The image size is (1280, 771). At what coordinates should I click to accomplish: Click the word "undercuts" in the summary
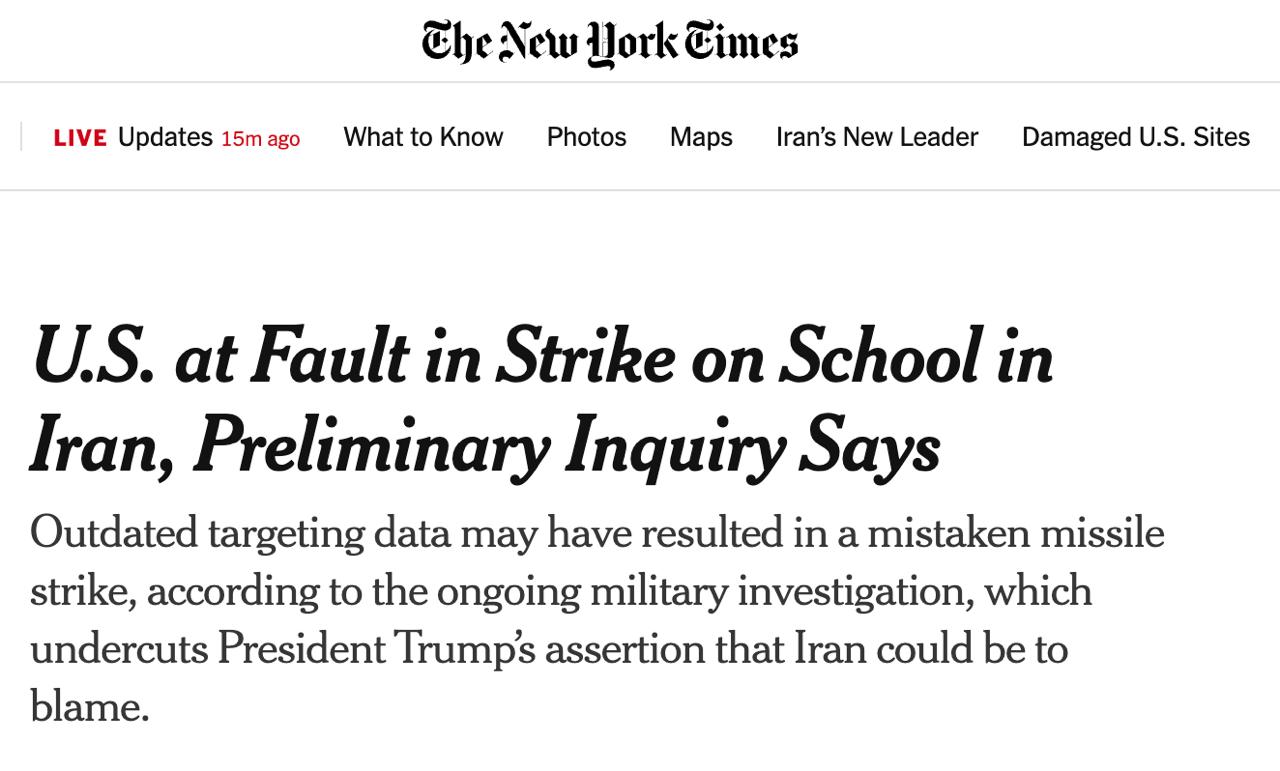click(x=119, y=649)
